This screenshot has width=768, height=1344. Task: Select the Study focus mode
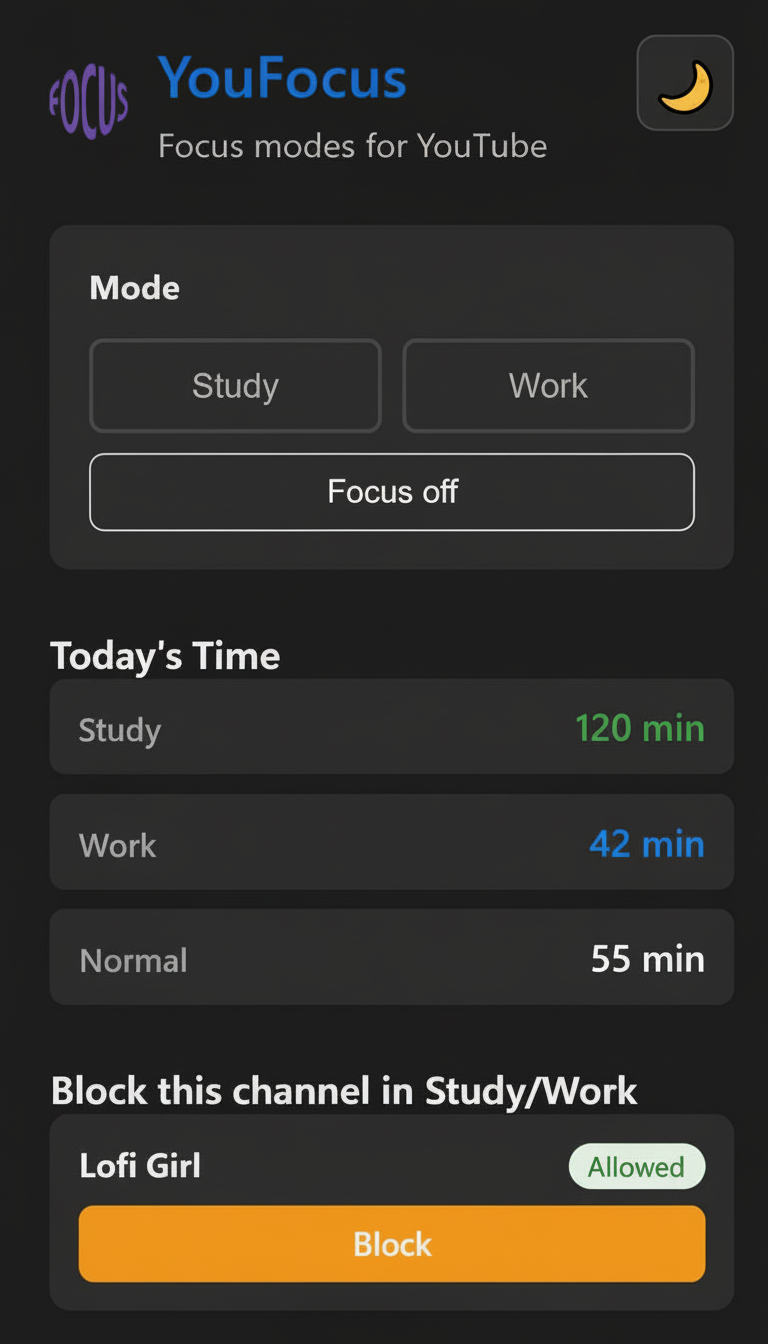coord(235,385)
